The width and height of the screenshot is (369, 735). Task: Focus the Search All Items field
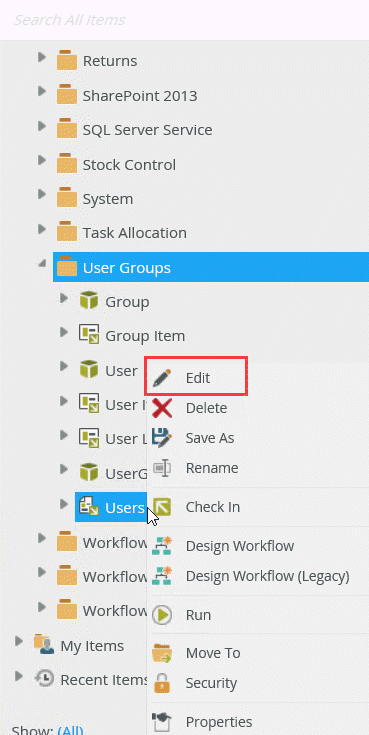click(x=184, y=20)
